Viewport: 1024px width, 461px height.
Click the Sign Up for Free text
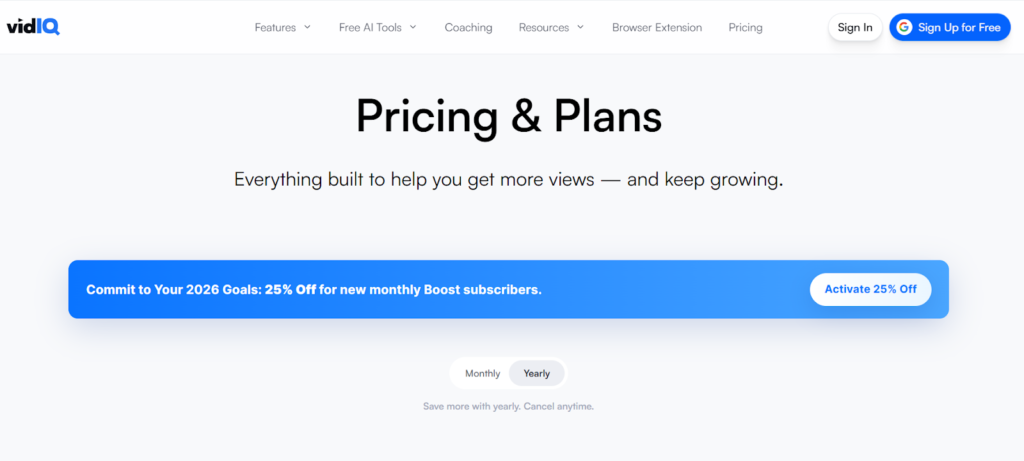click(959, 27)
